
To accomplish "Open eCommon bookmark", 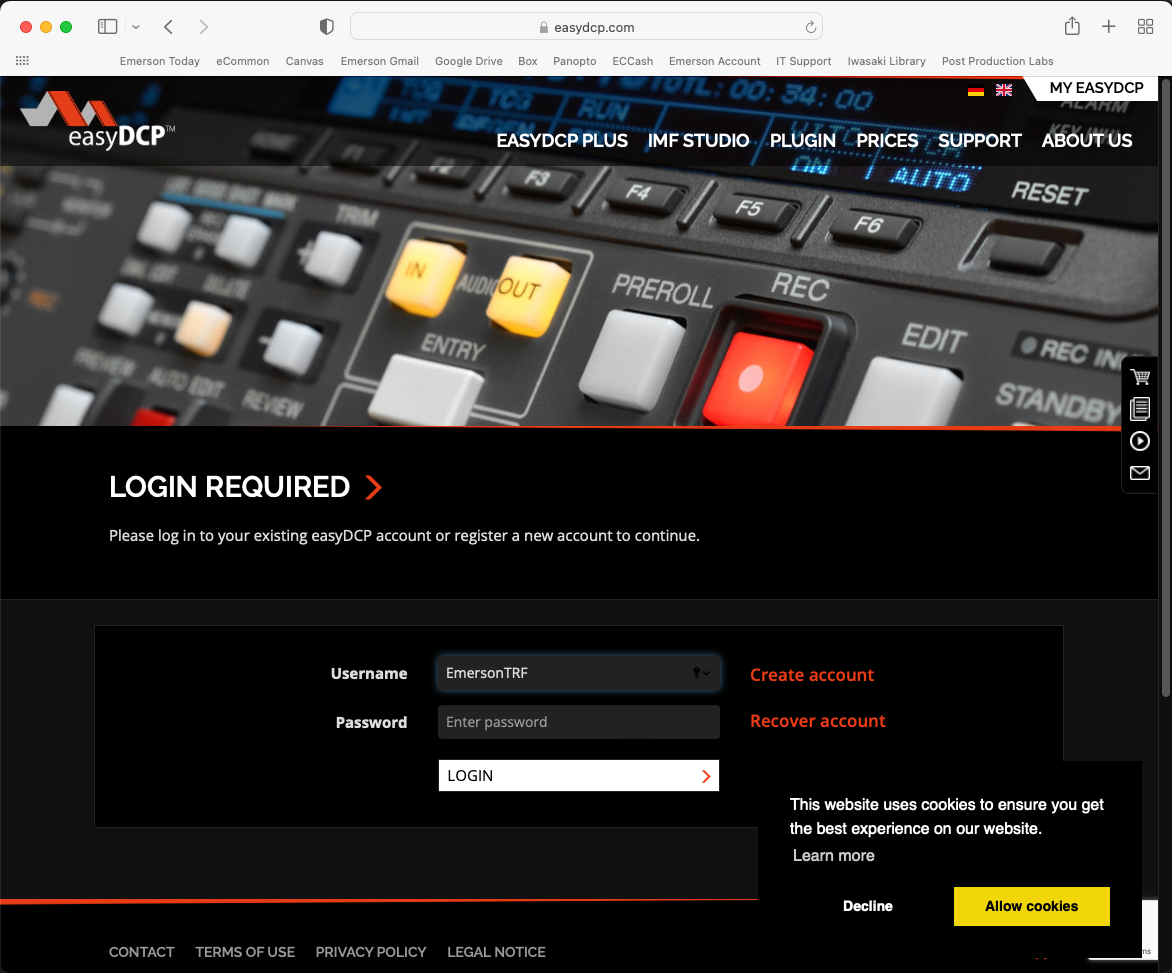I will click(243, 61).
